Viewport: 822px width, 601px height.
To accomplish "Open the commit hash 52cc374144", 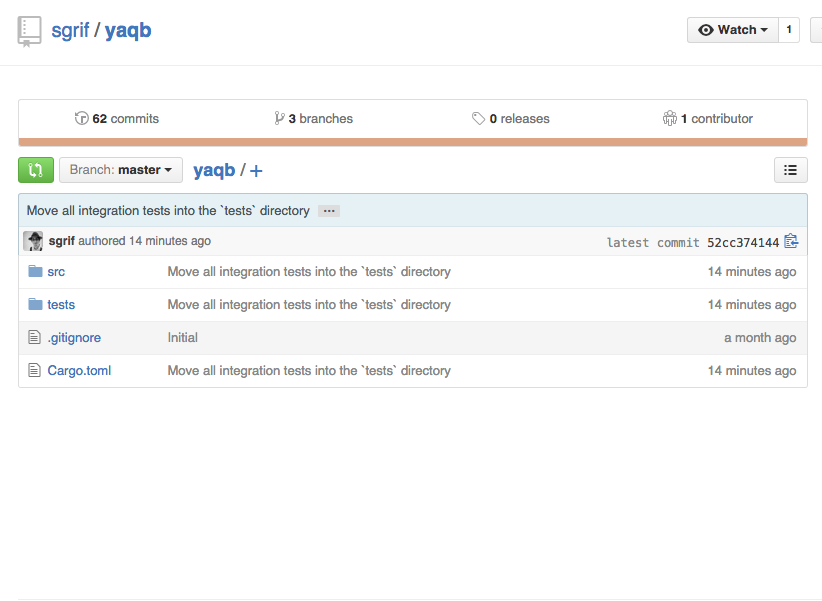I will [x=743, y=243].
